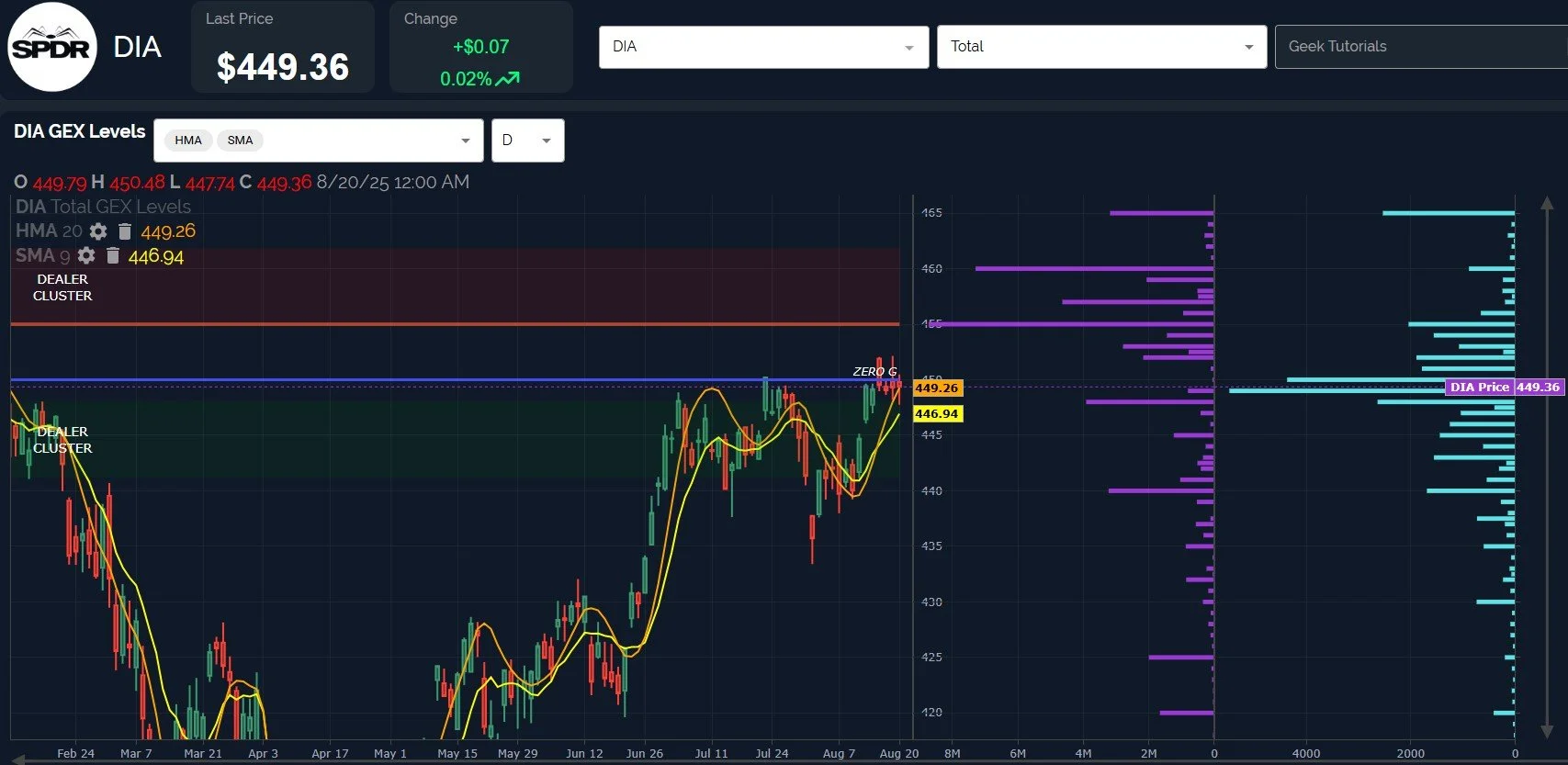The image size is (1568, 765).
Task: Click the OHLC date 8/20/25 text
Action: pyautogui.click(x=392, y=182)
